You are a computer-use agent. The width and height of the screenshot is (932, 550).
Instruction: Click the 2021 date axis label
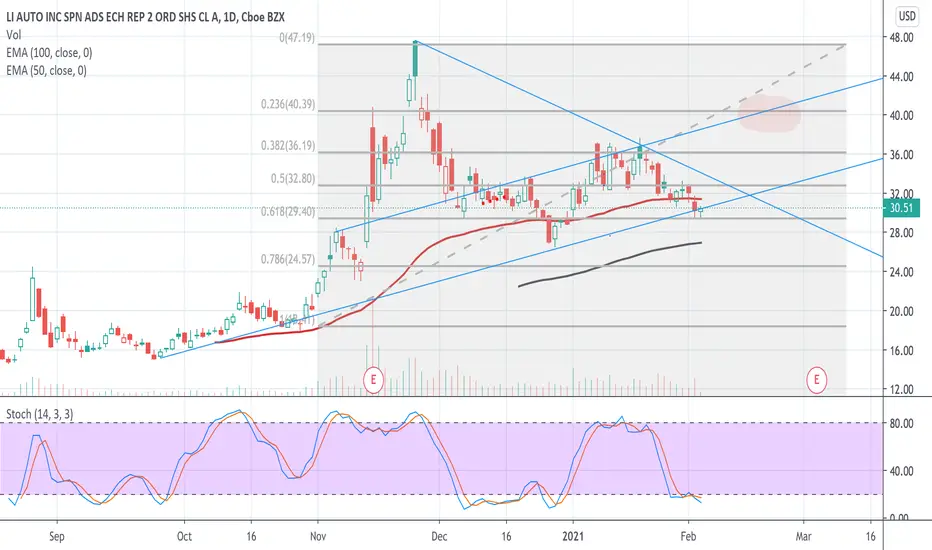click(x=573, y=536)
